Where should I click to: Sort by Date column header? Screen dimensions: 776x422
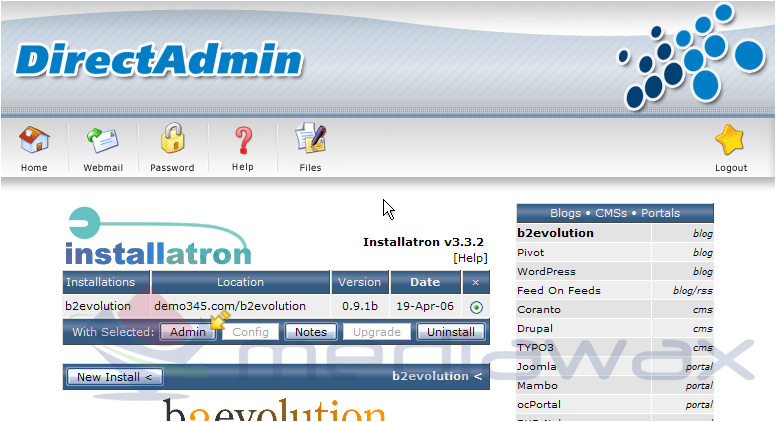[425, 282]
